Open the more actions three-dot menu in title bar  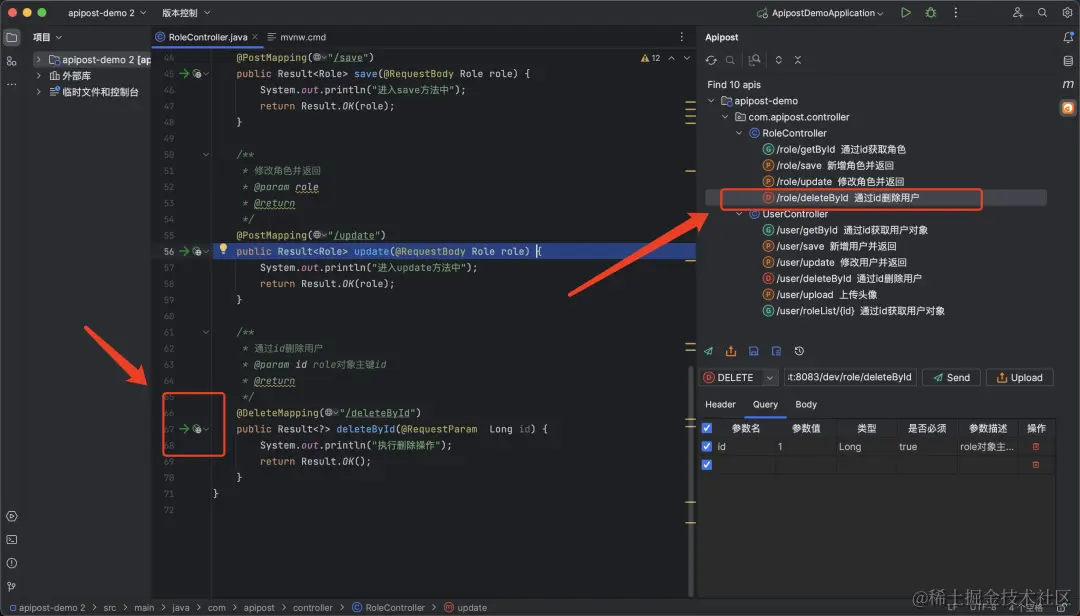(x=955, y=12)
